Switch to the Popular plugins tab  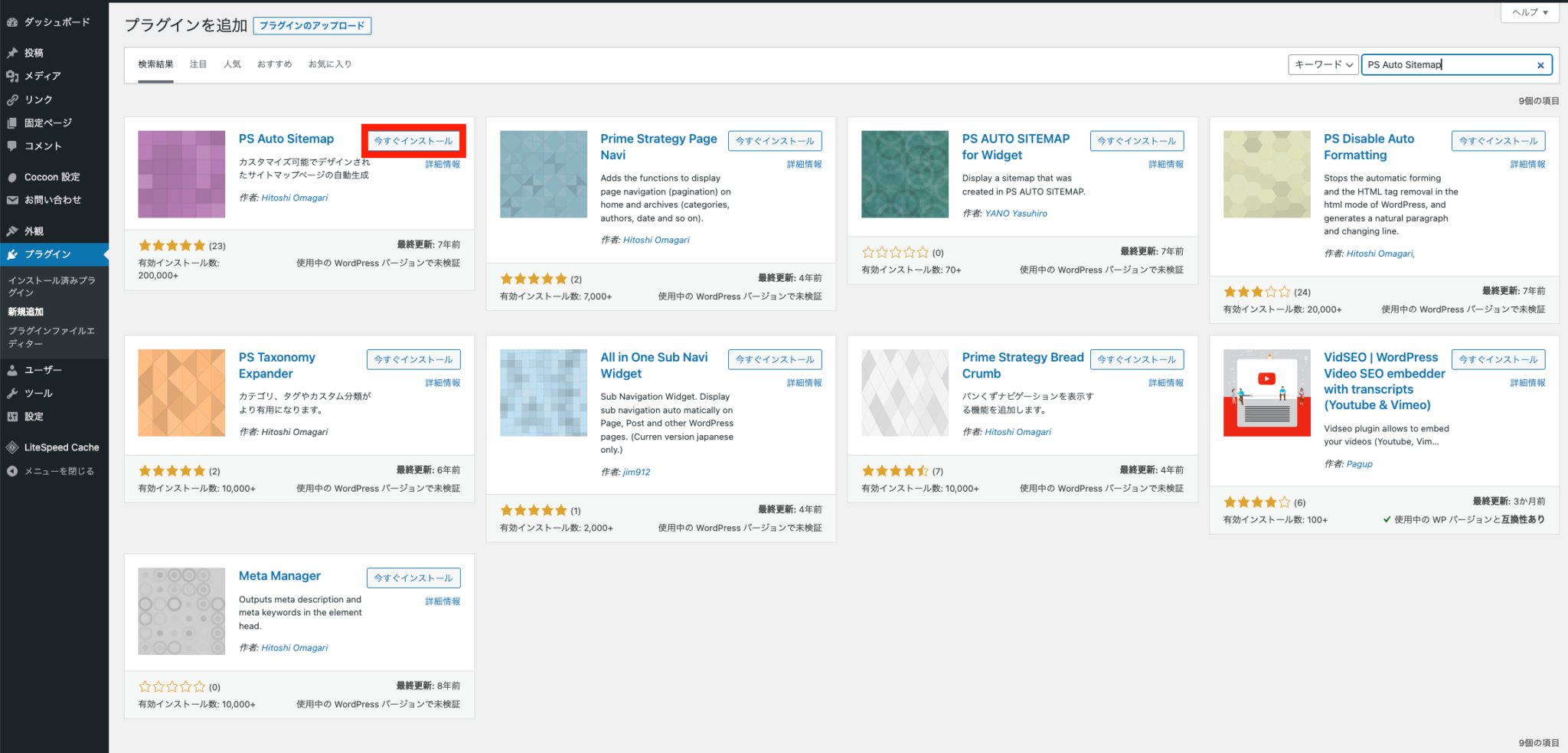pos(232,64)
